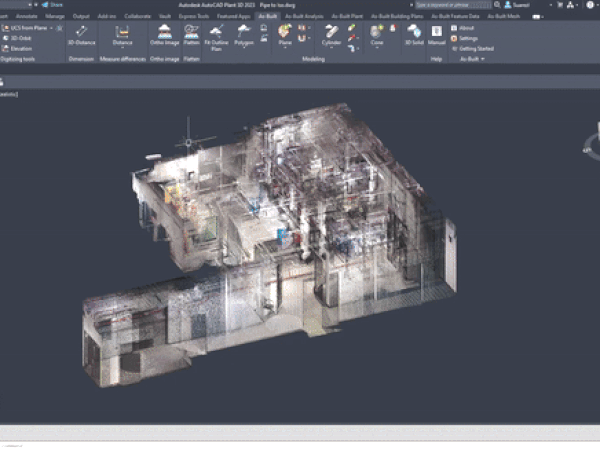Click the red pipe icon beside Cylinder
Screen dimensions: 600x450
pyautogui.click(x=351, y=38)
